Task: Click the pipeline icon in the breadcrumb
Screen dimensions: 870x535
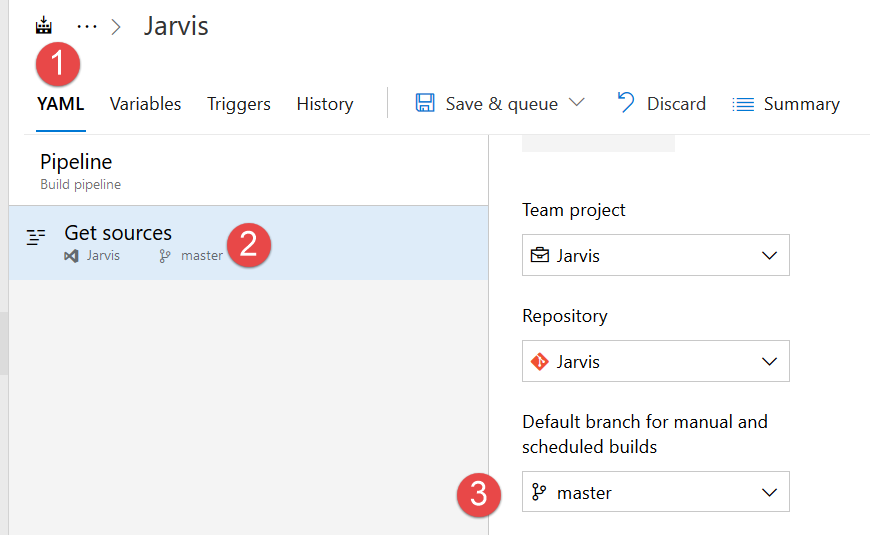Action: [x=44, y=26]
